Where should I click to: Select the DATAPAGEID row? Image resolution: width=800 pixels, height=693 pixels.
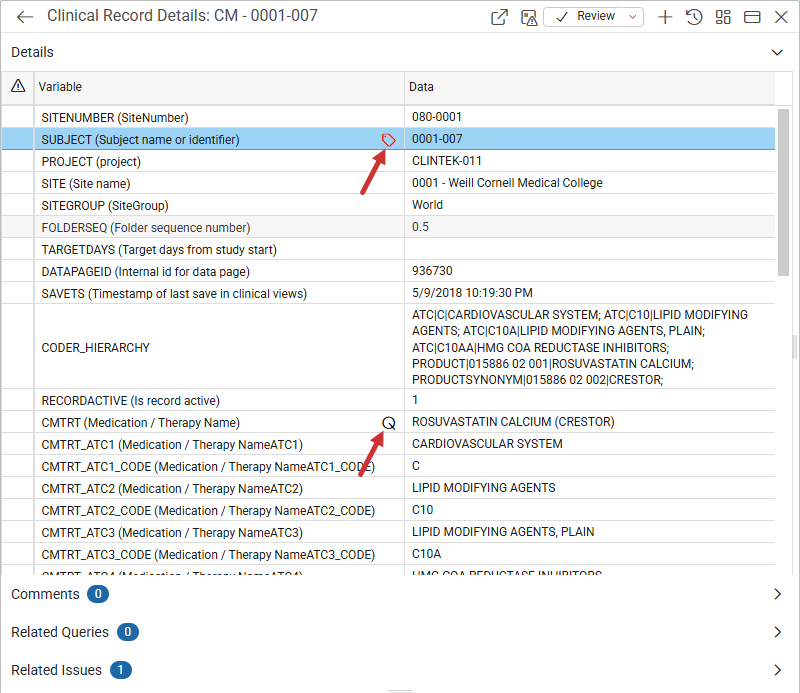(x=388, y=271)
